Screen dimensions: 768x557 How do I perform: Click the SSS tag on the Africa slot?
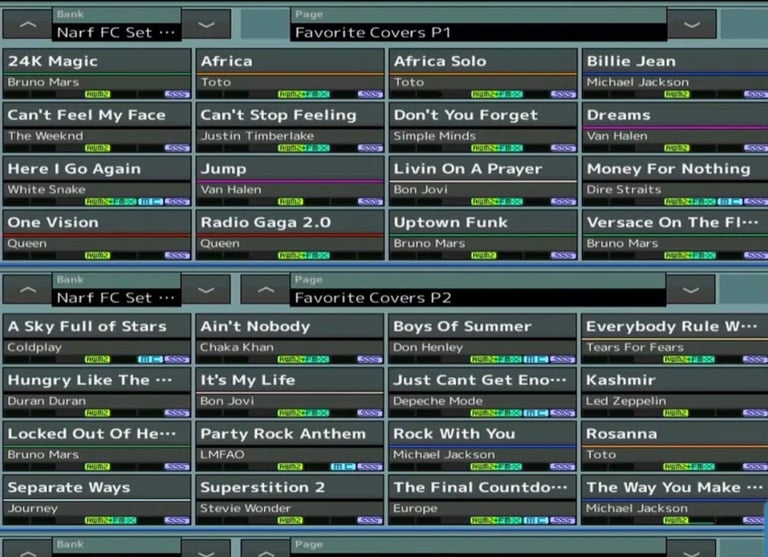pyautogui.click(x=370, y=94)
